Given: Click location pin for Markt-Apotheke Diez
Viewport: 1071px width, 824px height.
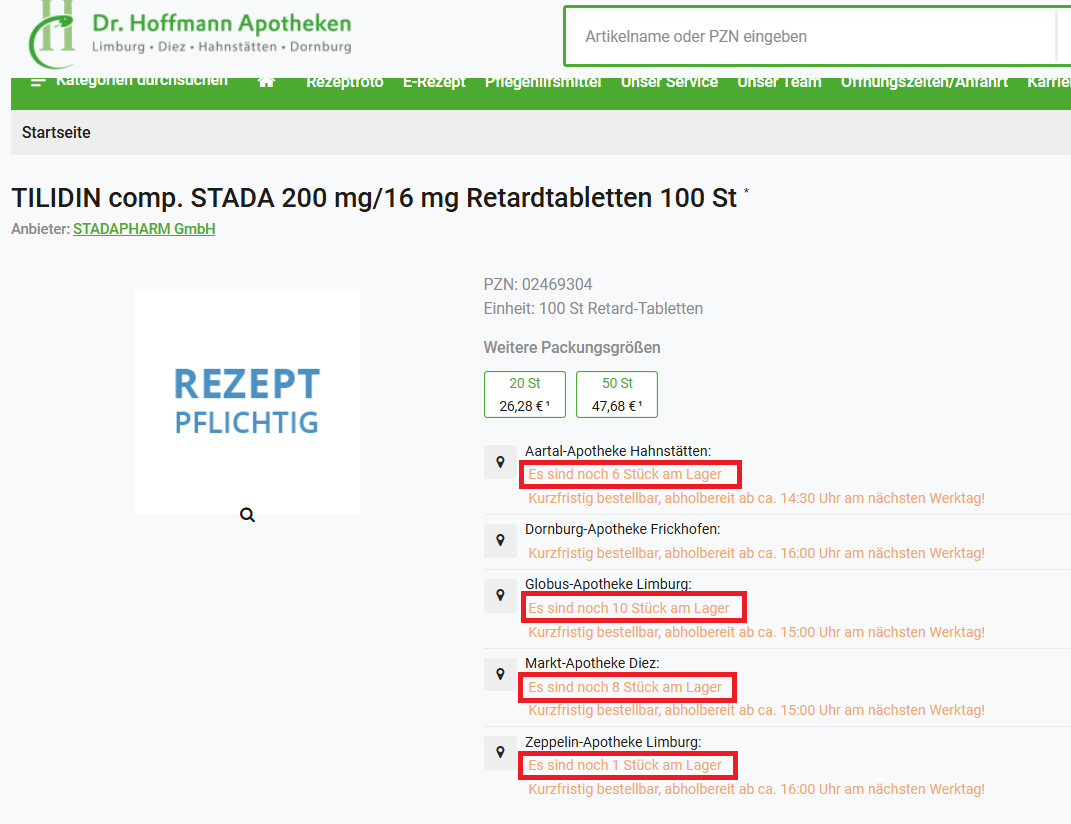Looking at the screenshot, I should click(501, 674).
